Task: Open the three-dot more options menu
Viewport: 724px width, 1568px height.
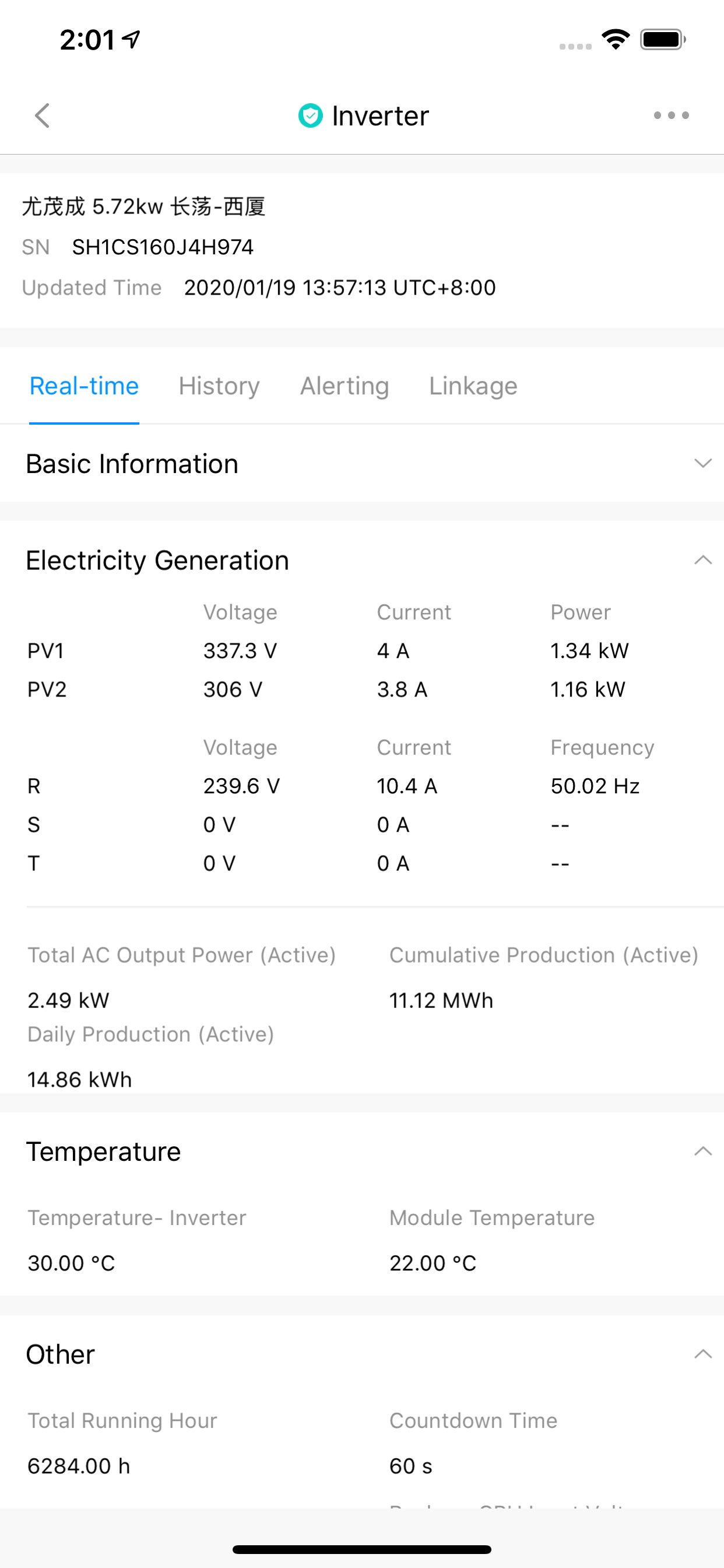Action: pyautogui.click(x=671, y=115)
